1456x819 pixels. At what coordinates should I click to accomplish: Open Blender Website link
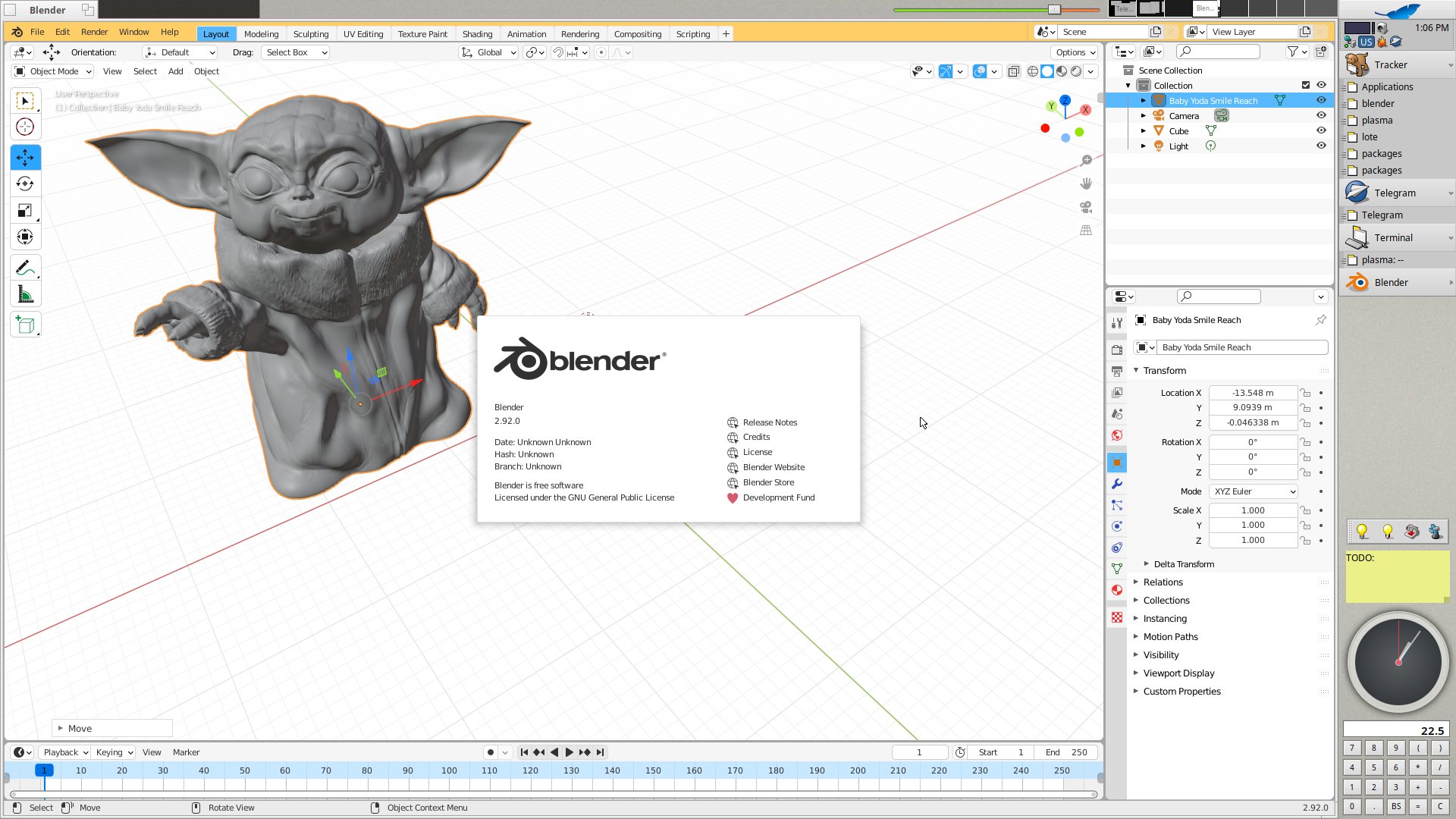click(x=766, y=467)
